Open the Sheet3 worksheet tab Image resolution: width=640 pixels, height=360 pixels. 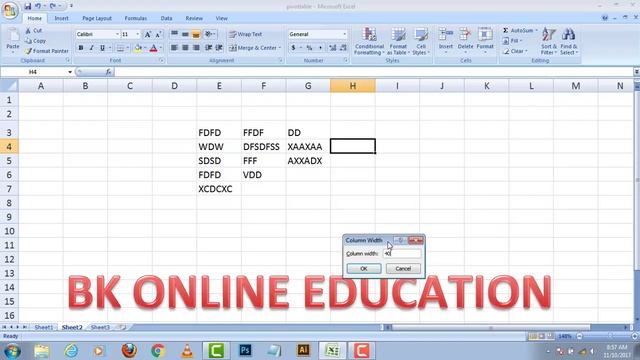tap(100, 327)
